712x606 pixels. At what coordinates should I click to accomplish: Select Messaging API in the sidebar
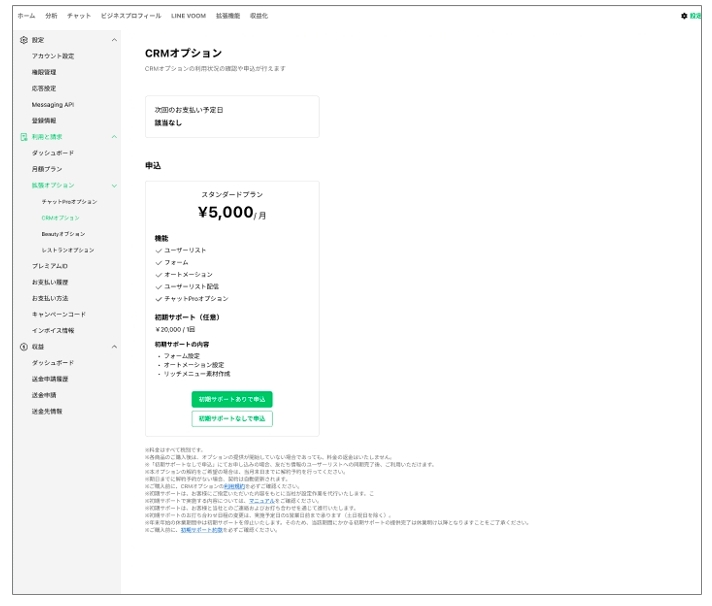pos(53,104)
